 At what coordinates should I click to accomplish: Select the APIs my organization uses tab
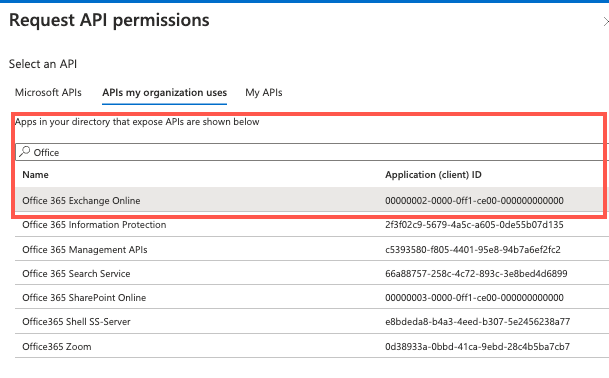pyautogui.click(x=164, y=92)
